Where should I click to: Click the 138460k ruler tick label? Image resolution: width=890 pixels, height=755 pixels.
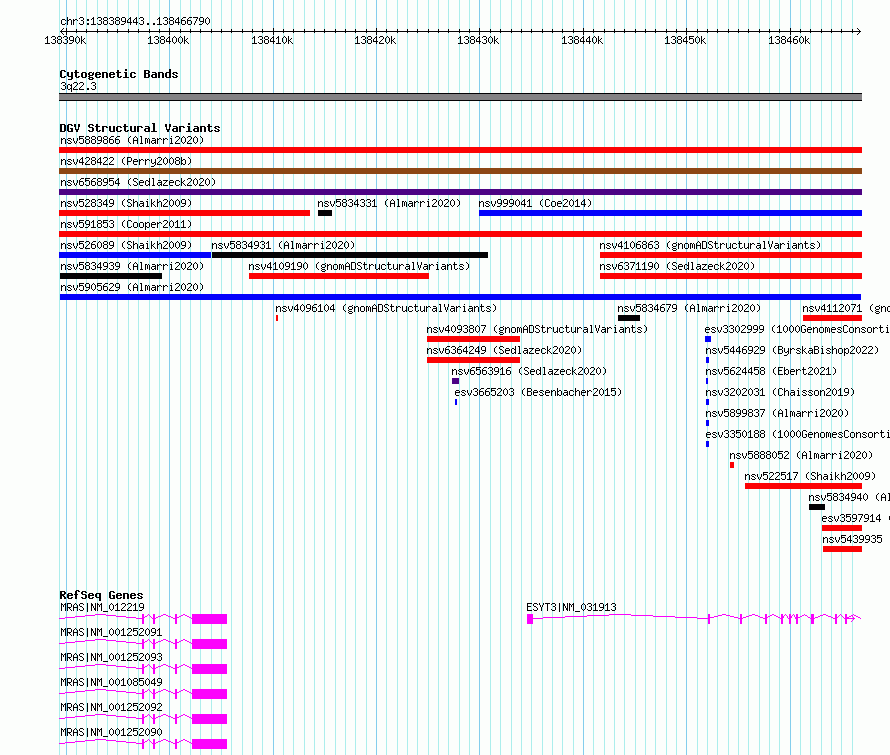[789, 40]
